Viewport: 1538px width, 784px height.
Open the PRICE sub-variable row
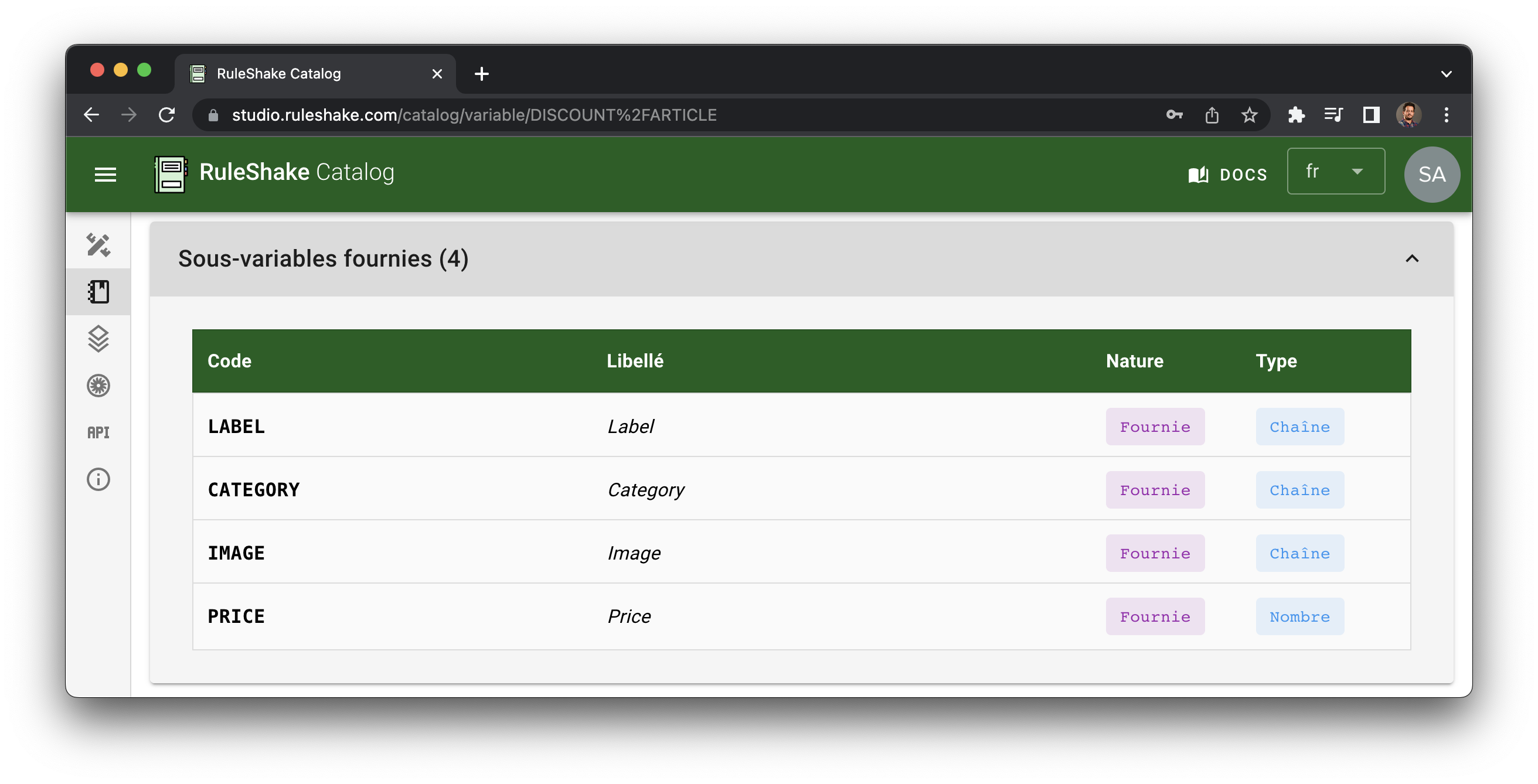[236, 616]
